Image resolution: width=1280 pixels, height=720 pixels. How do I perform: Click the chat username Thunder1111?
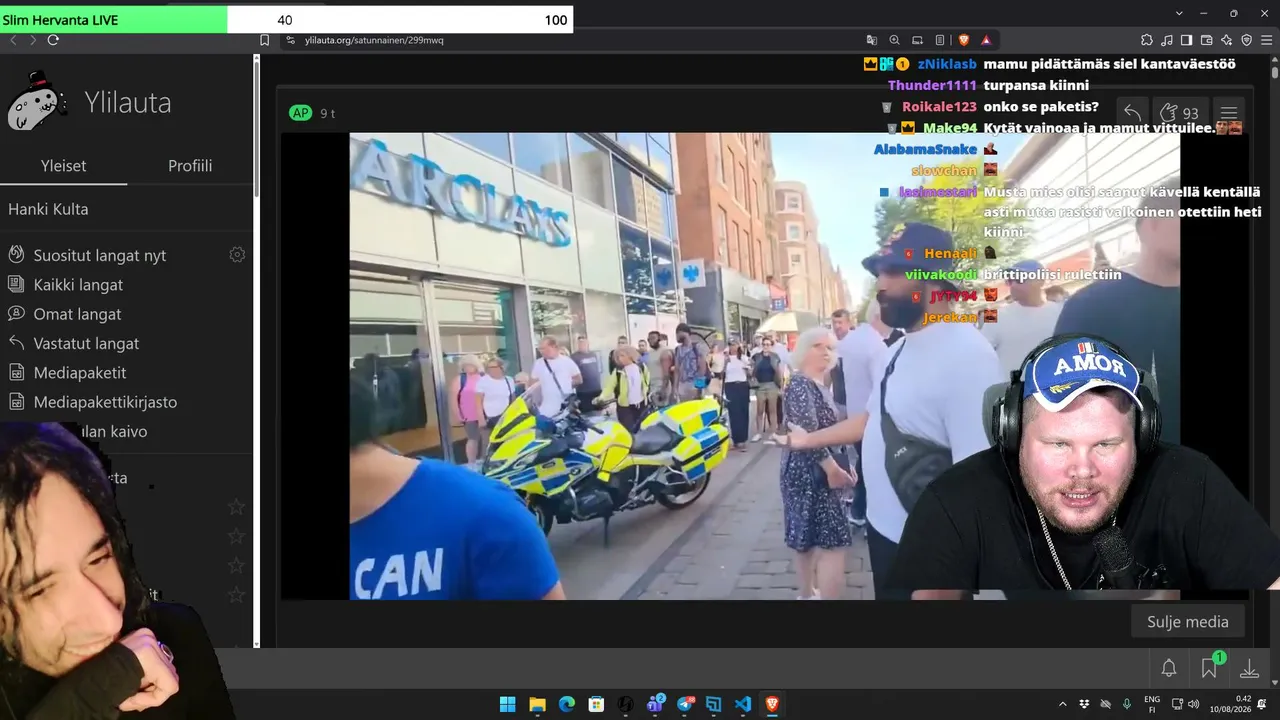point(932,85)
